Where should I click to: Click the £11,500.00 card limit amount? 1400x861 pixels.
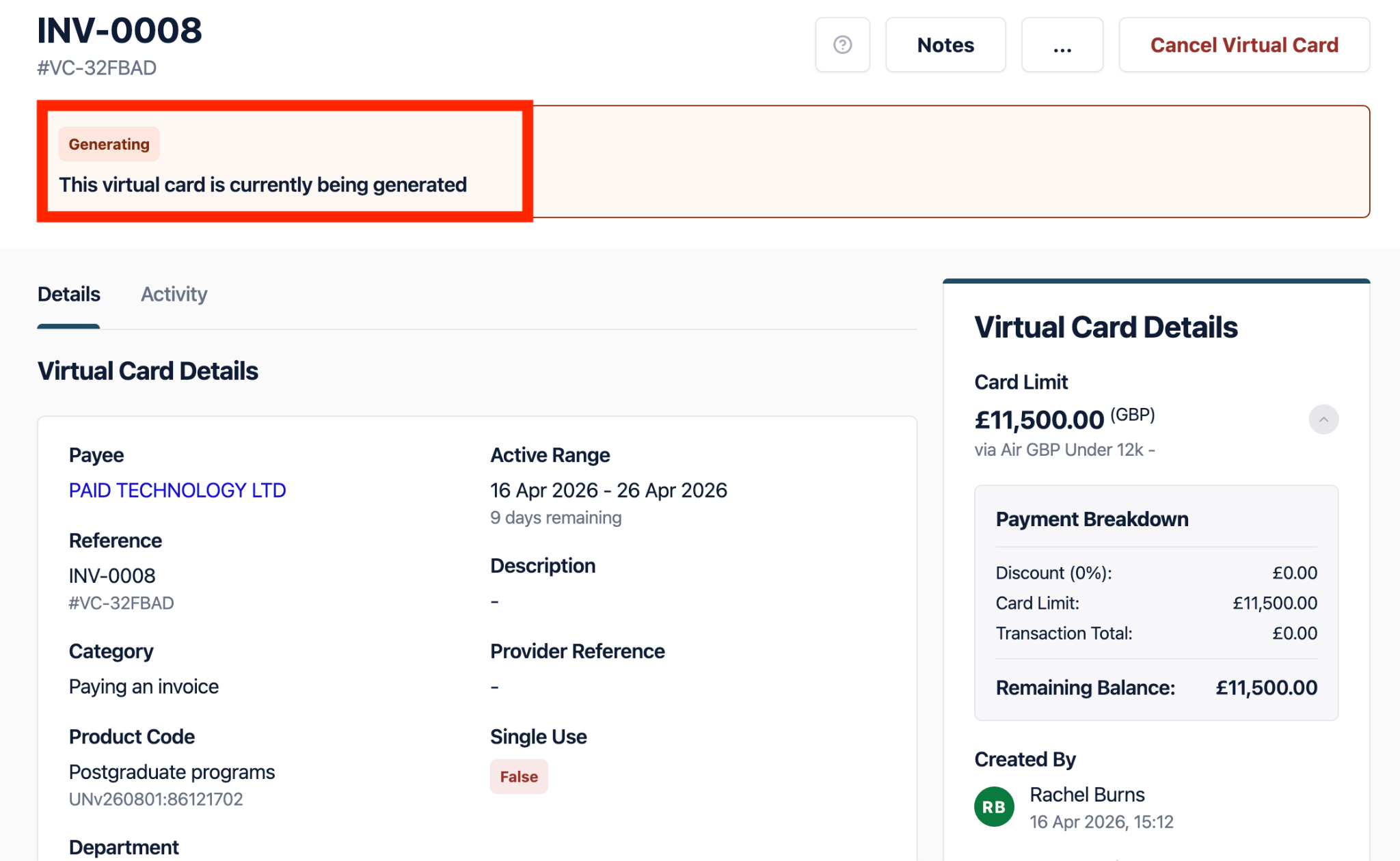pyautogui.click(x=1039, y=420)
